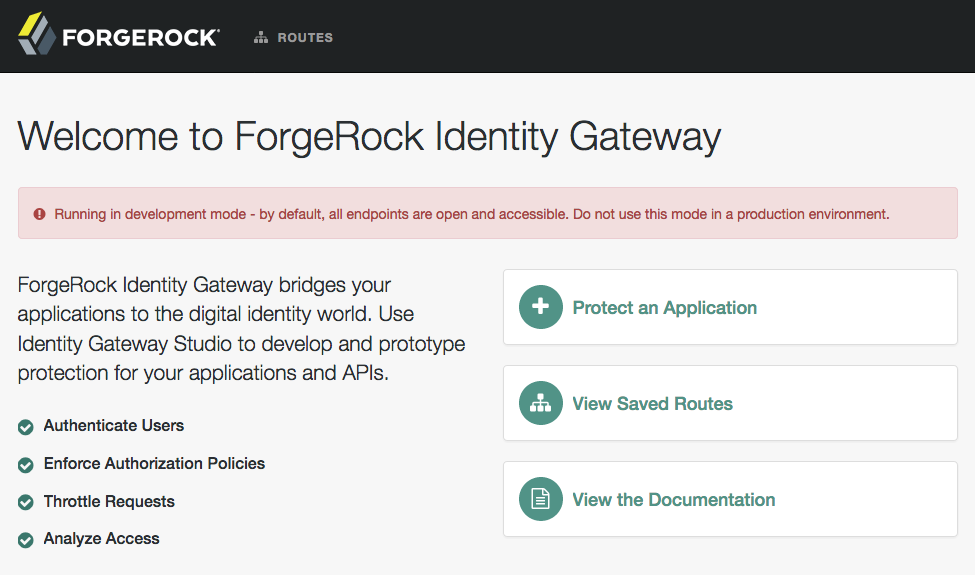
Task: Click the checkmark beside Enforce Authorization Policies
Action: pos(25,465)
